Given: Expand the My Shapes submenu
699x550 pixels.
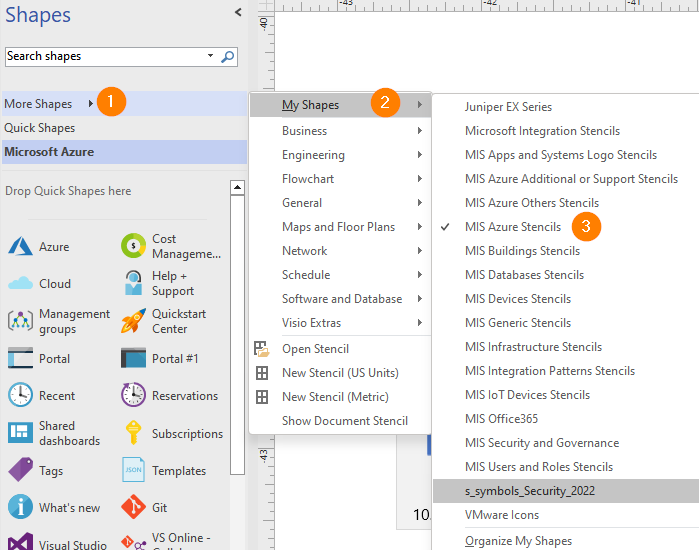Looking at the screenshot, I should click(x=419, y=105).
